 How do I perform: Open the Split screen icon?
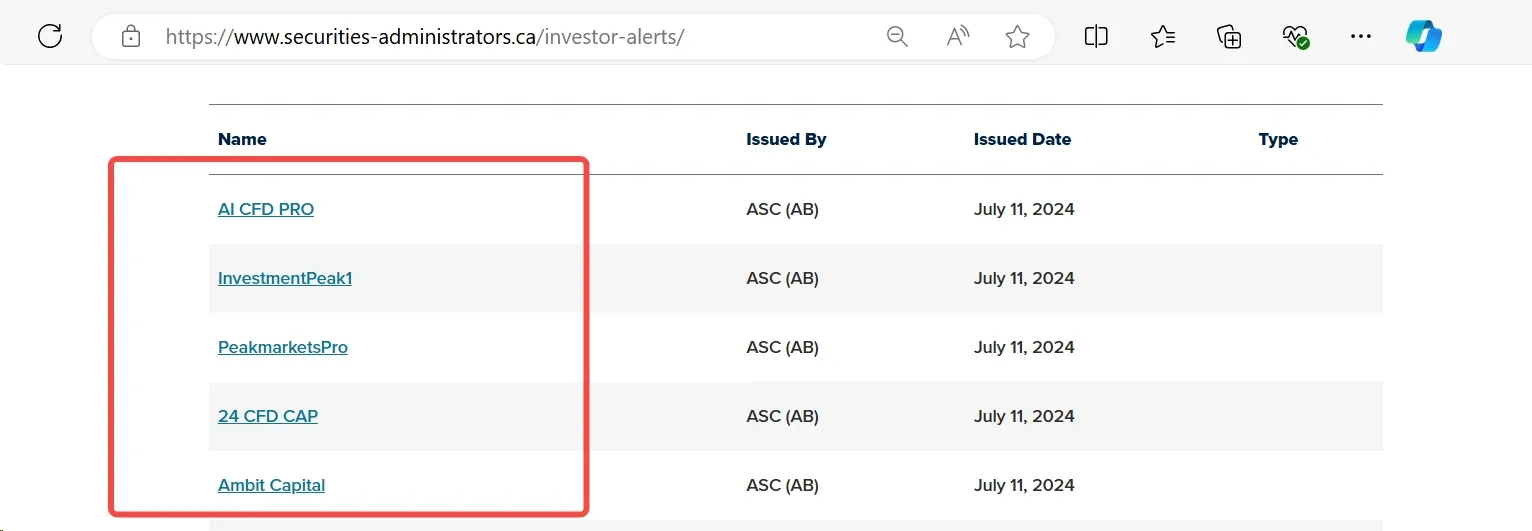coord(1096,37)
